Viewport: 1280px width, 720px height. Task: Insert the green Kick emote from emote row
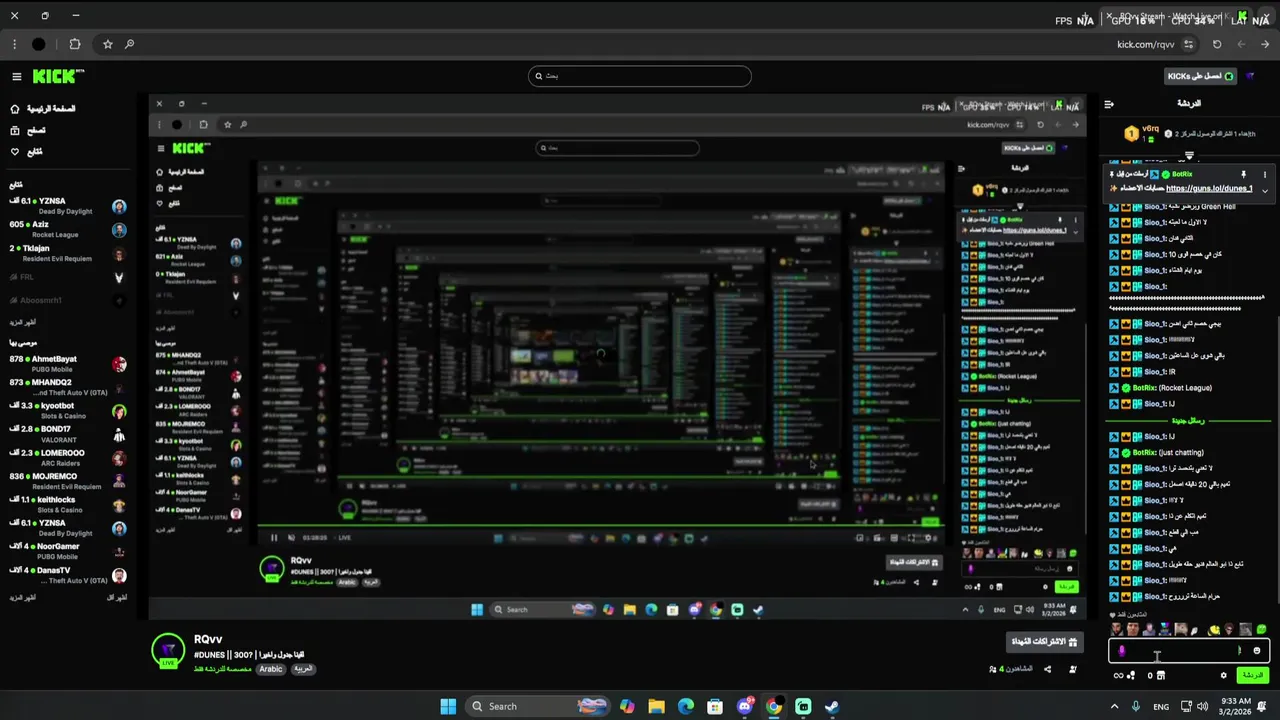[1261, 630]
